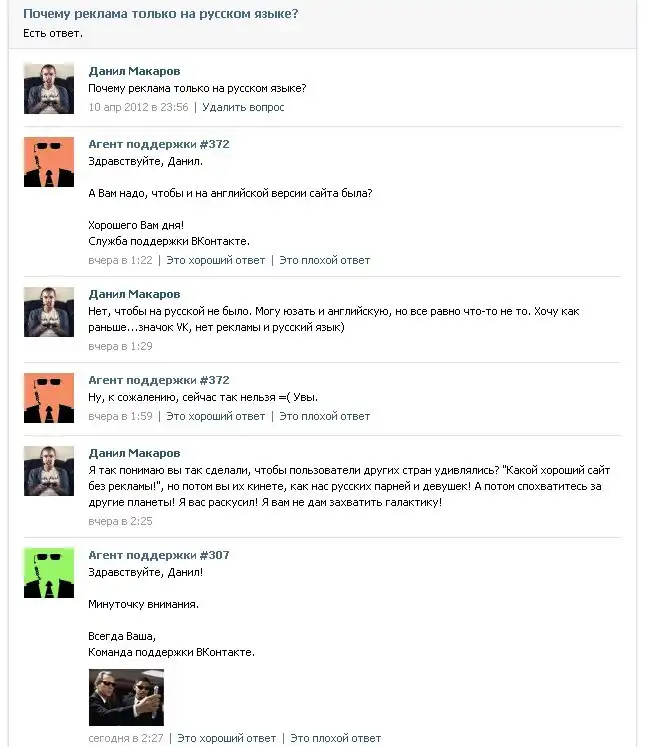Click the orange agent avatar beside "Ну, к сожалению"
This screenshot has width=647, height=747.
(x=49, y=397)
